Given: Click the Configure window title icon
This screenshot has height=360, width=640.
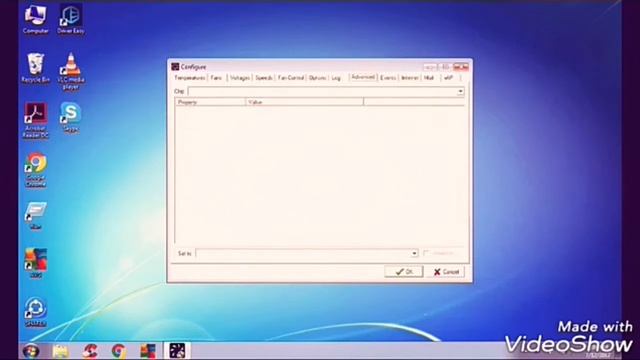Looking at the screenshot, I should click(x=175, y=67).
